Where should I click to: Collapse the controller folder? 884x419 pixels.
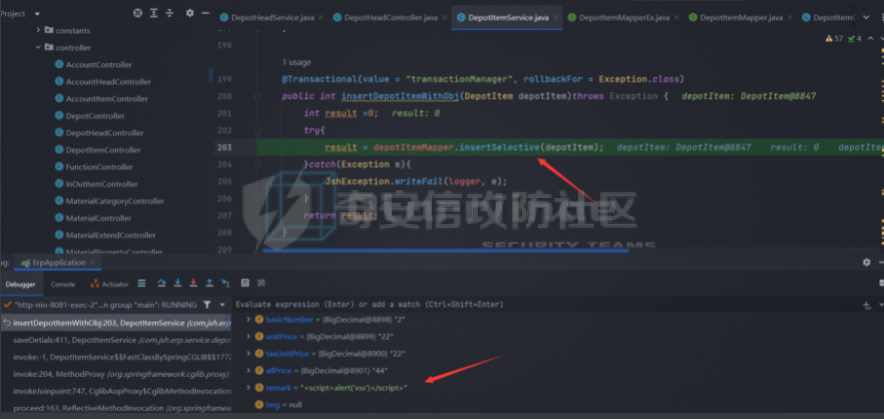(38, 47)
